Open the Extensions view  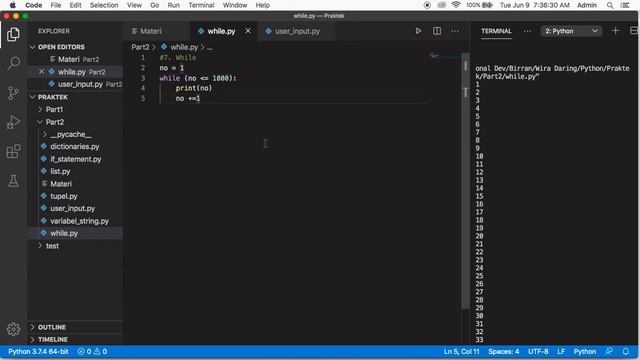(13, 151)
